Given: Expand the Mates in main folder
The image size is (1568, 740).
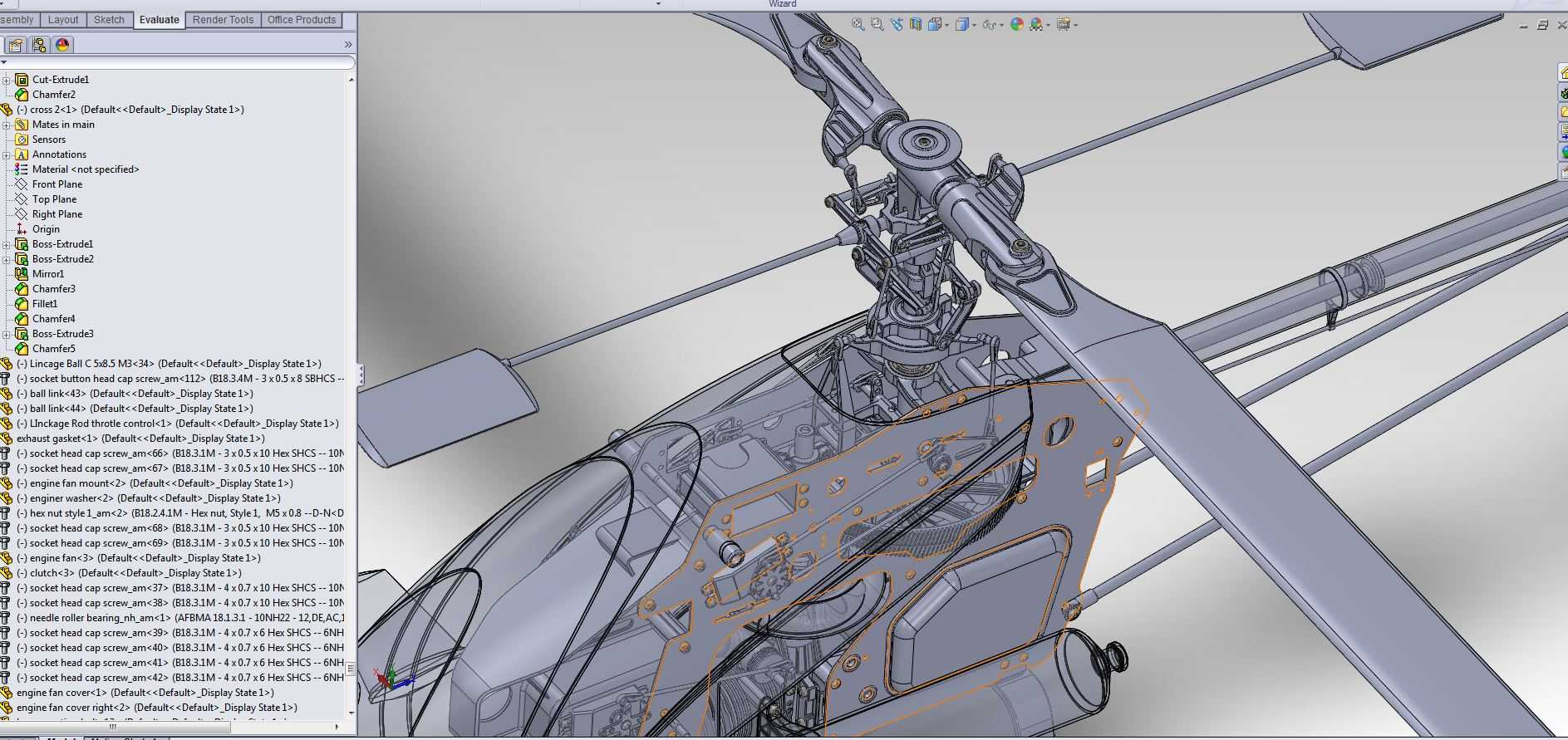Looking at the screenshot, I should click(7, 125).
